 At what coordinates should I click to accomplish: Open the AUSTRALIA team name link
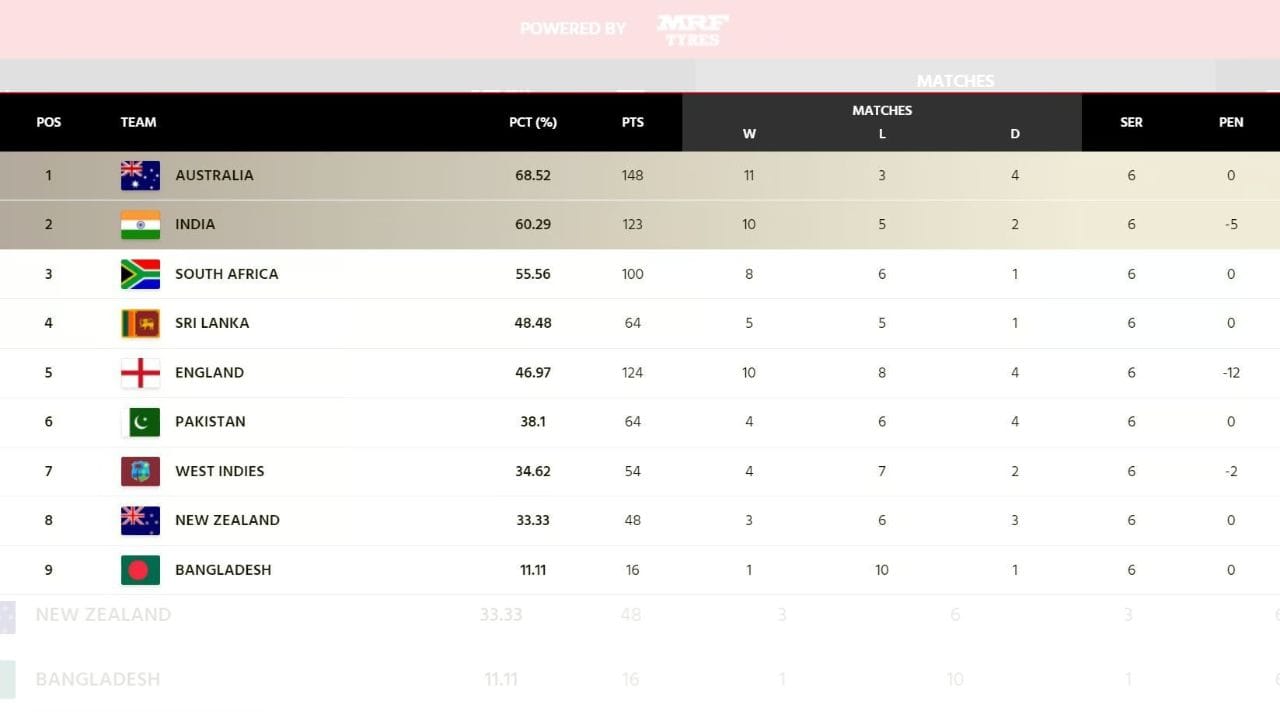tap(214, 175)
